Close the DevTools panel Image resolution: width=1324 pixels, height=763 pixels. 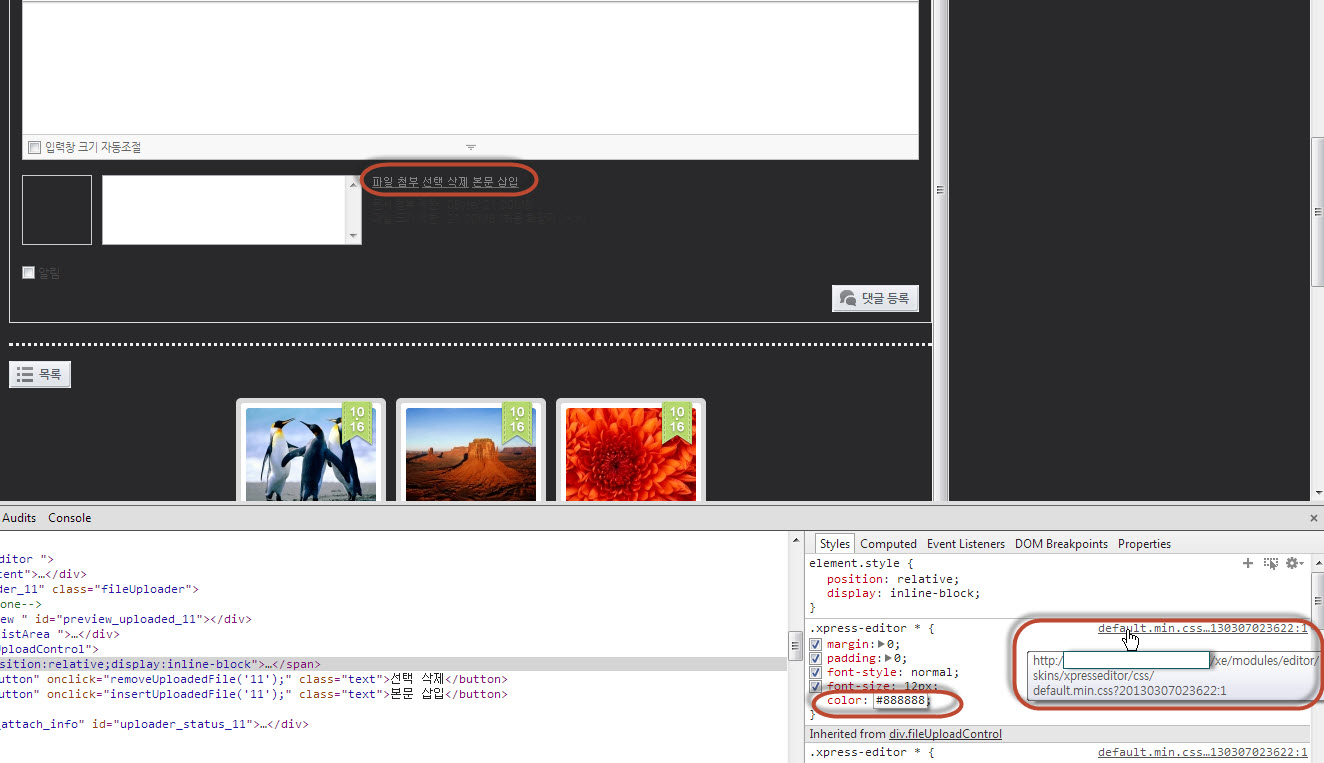(1313, 518)
